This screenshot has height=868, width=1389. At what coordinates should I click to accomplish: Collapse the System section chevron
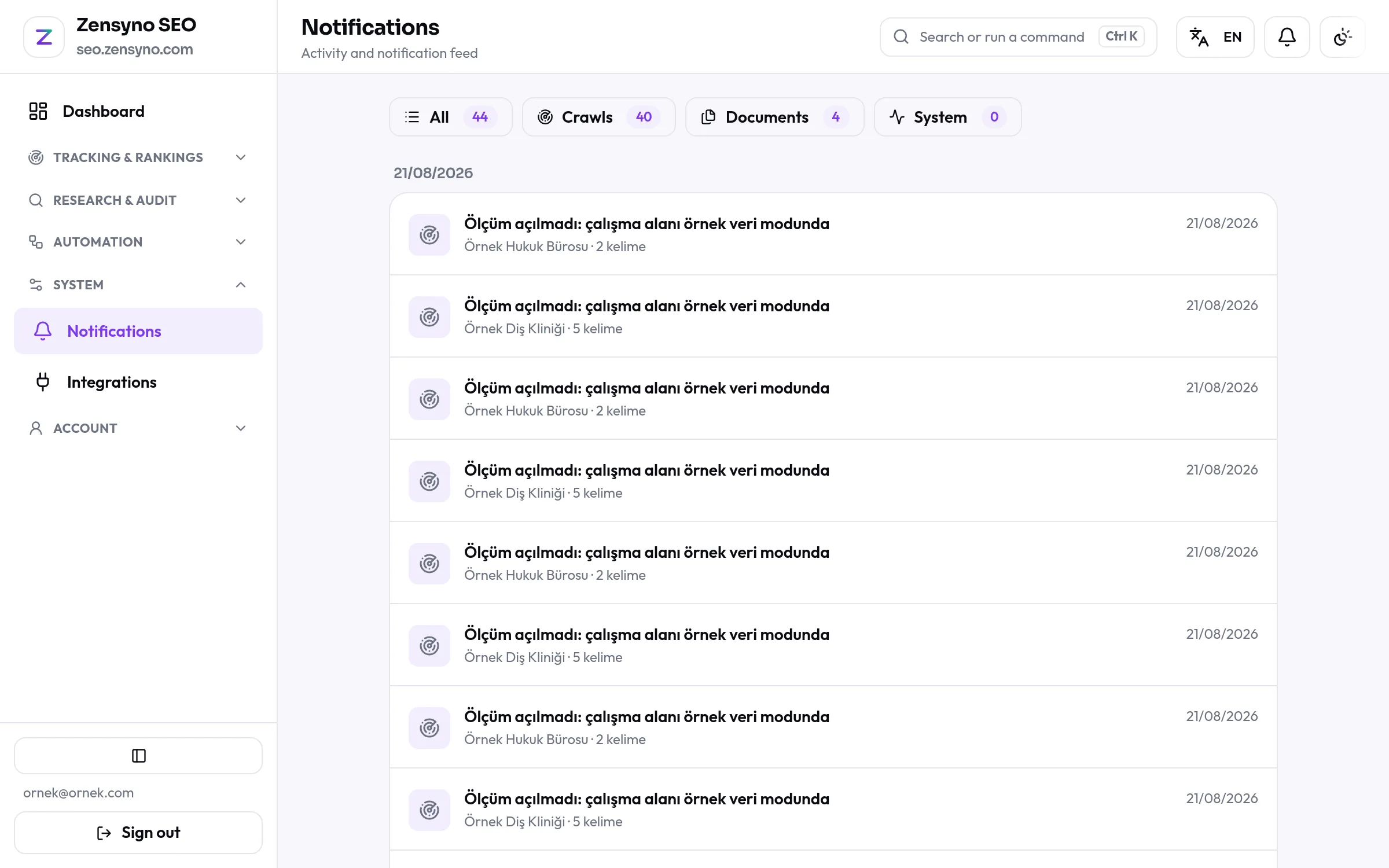coord(241,285)
